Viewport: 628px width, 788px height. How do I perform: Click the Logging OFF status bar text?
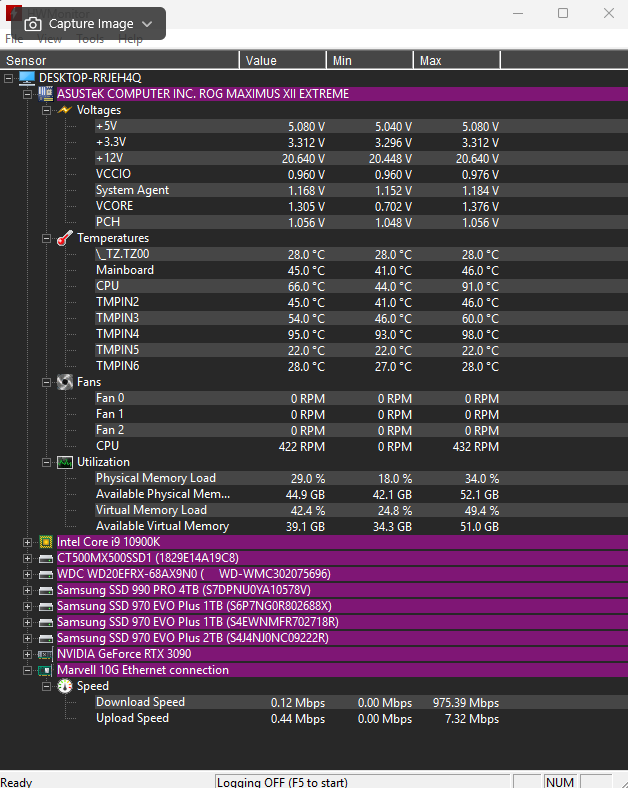point(282,782)
